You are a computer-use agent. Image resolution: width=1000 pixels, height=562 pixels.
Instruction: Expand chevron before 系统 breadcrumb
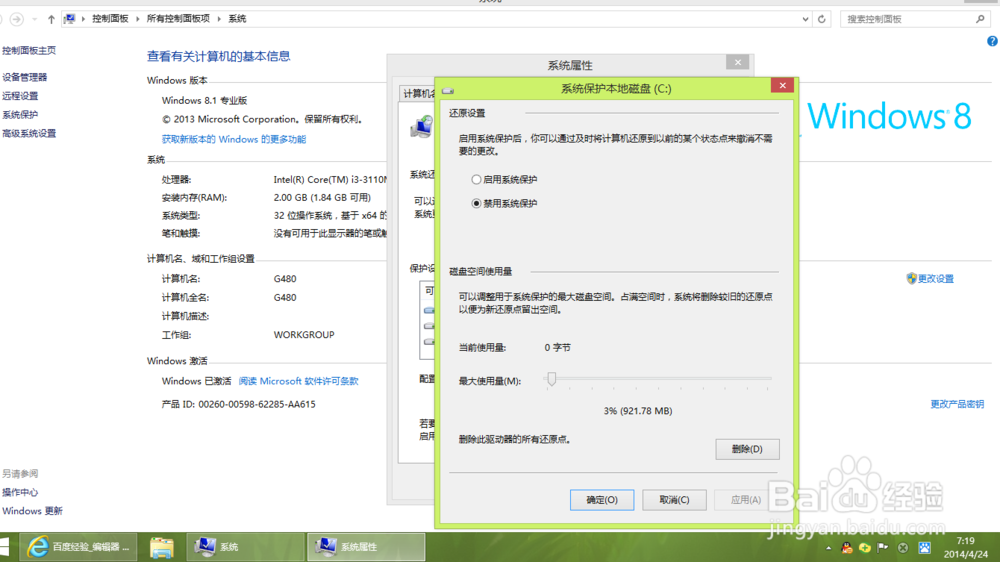pos(219,19)
